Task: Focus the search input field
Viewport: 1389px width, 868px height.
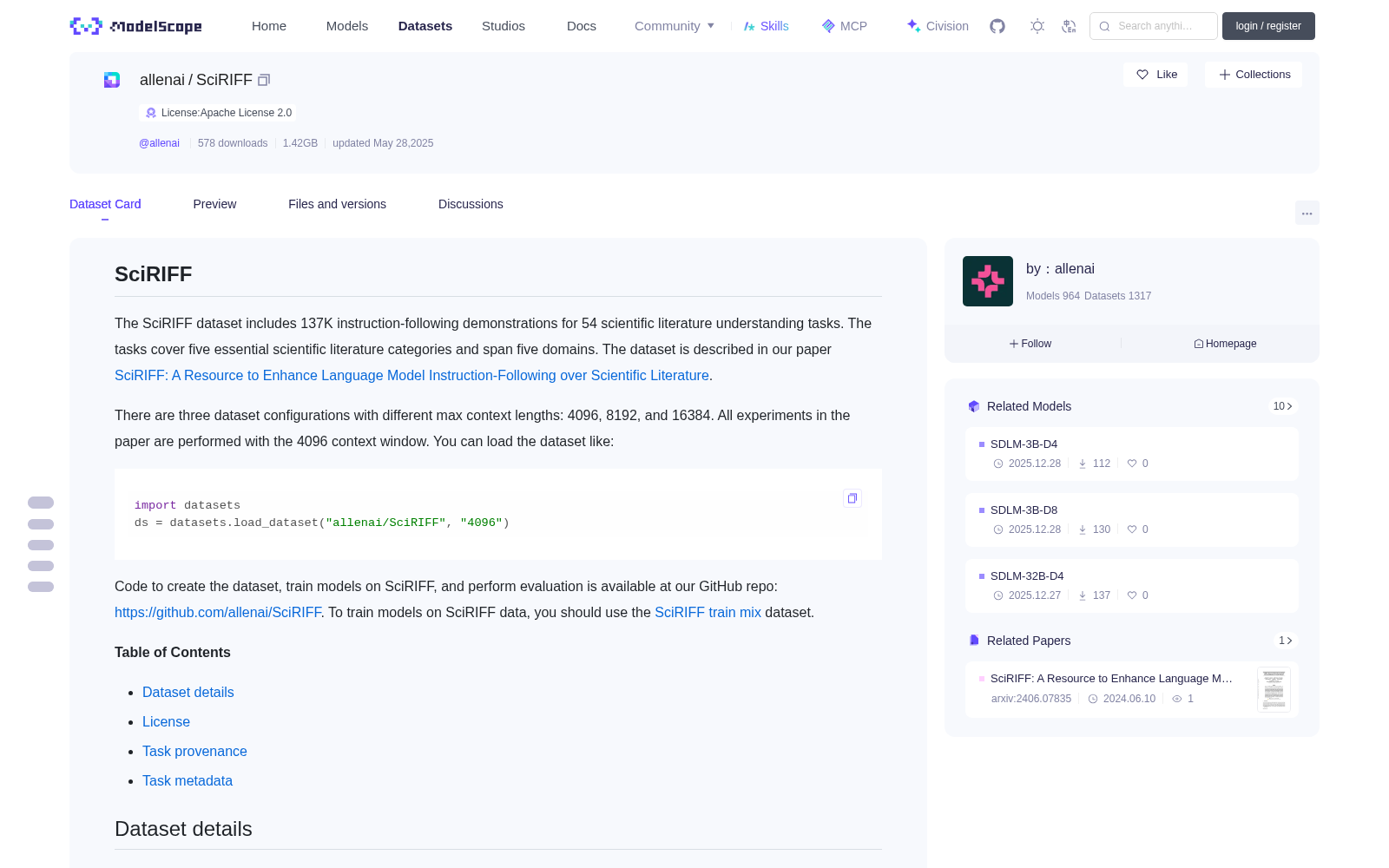Action: tap(1154, 26)
